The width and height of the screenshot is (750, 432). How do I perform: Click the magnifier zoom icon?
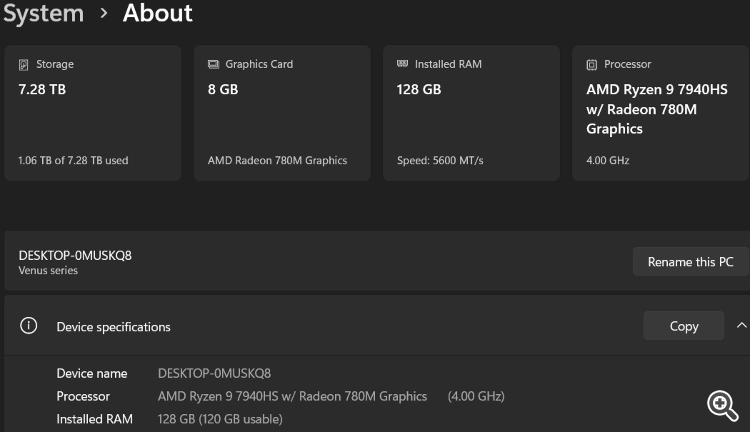pyautogui.click(x=722, y=403)
